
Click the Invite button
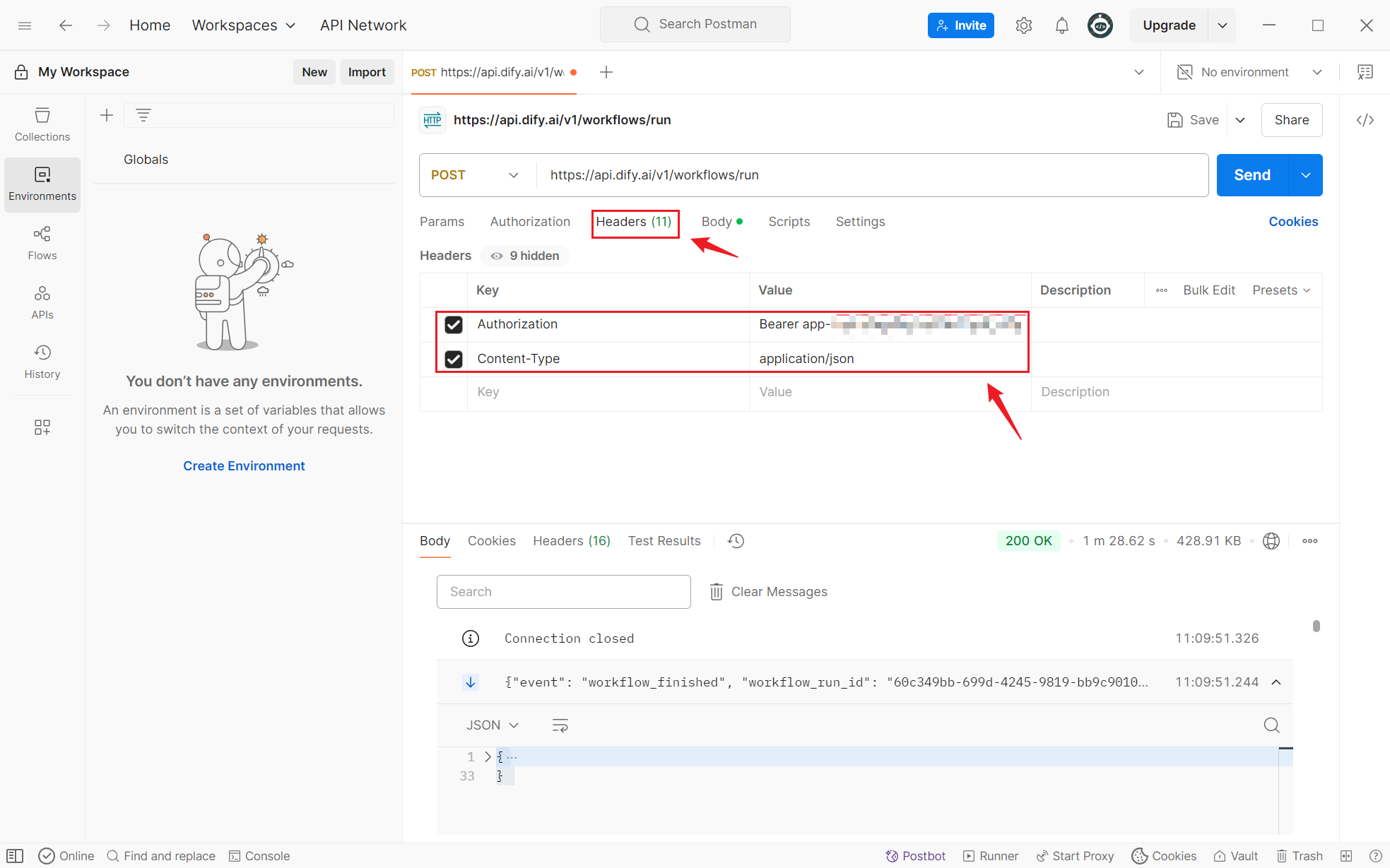pyautogui.click(x=961, y=25)
